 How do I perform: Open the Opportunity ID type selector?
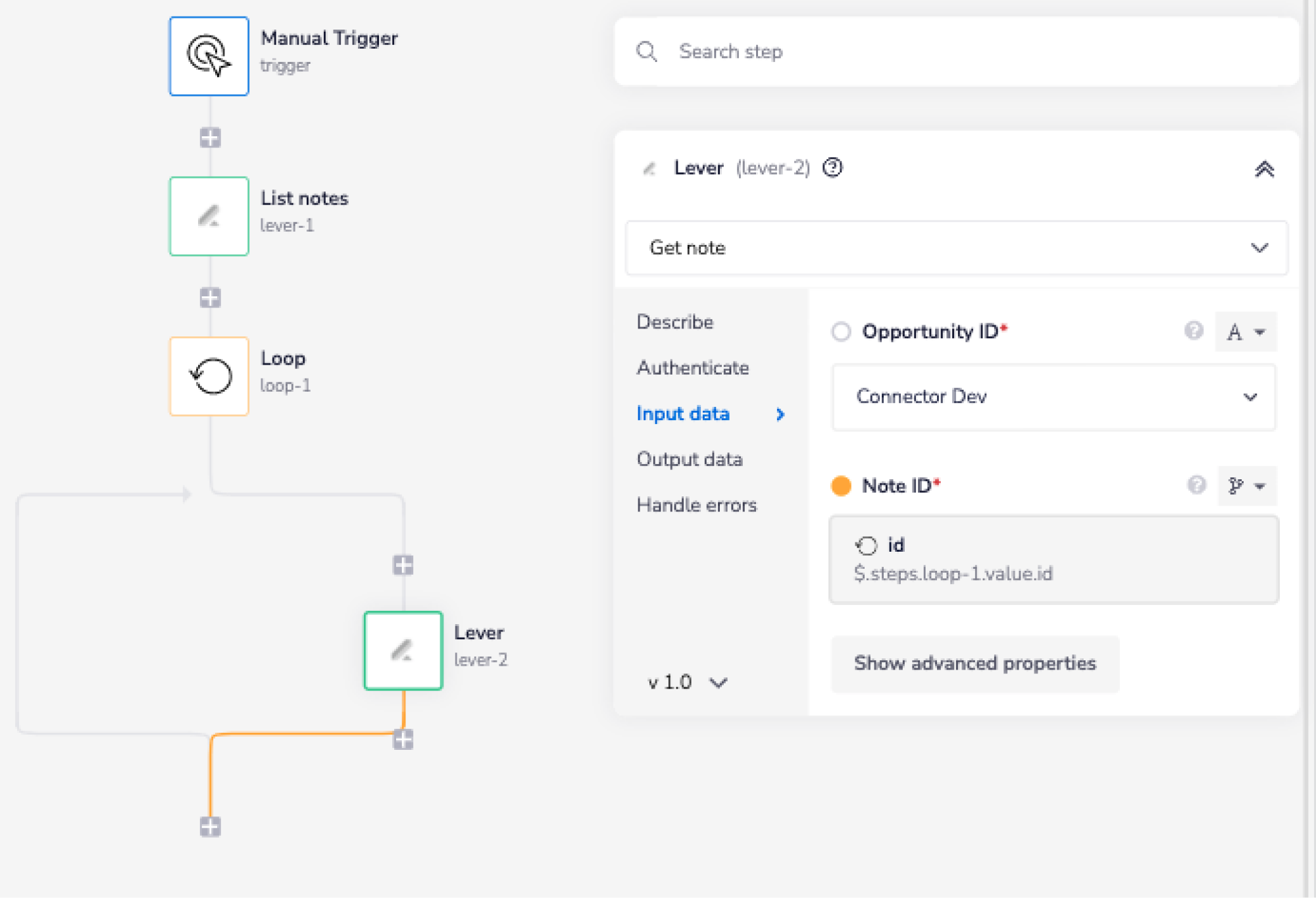[1245, 332]
